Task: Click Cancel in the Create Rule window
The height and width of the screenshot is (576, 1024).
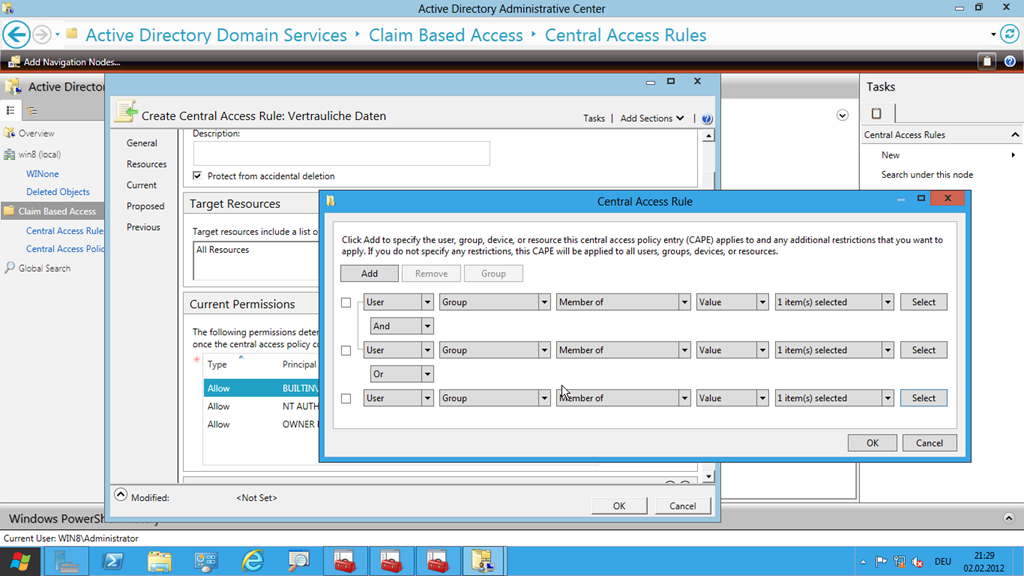Action: 682,505
